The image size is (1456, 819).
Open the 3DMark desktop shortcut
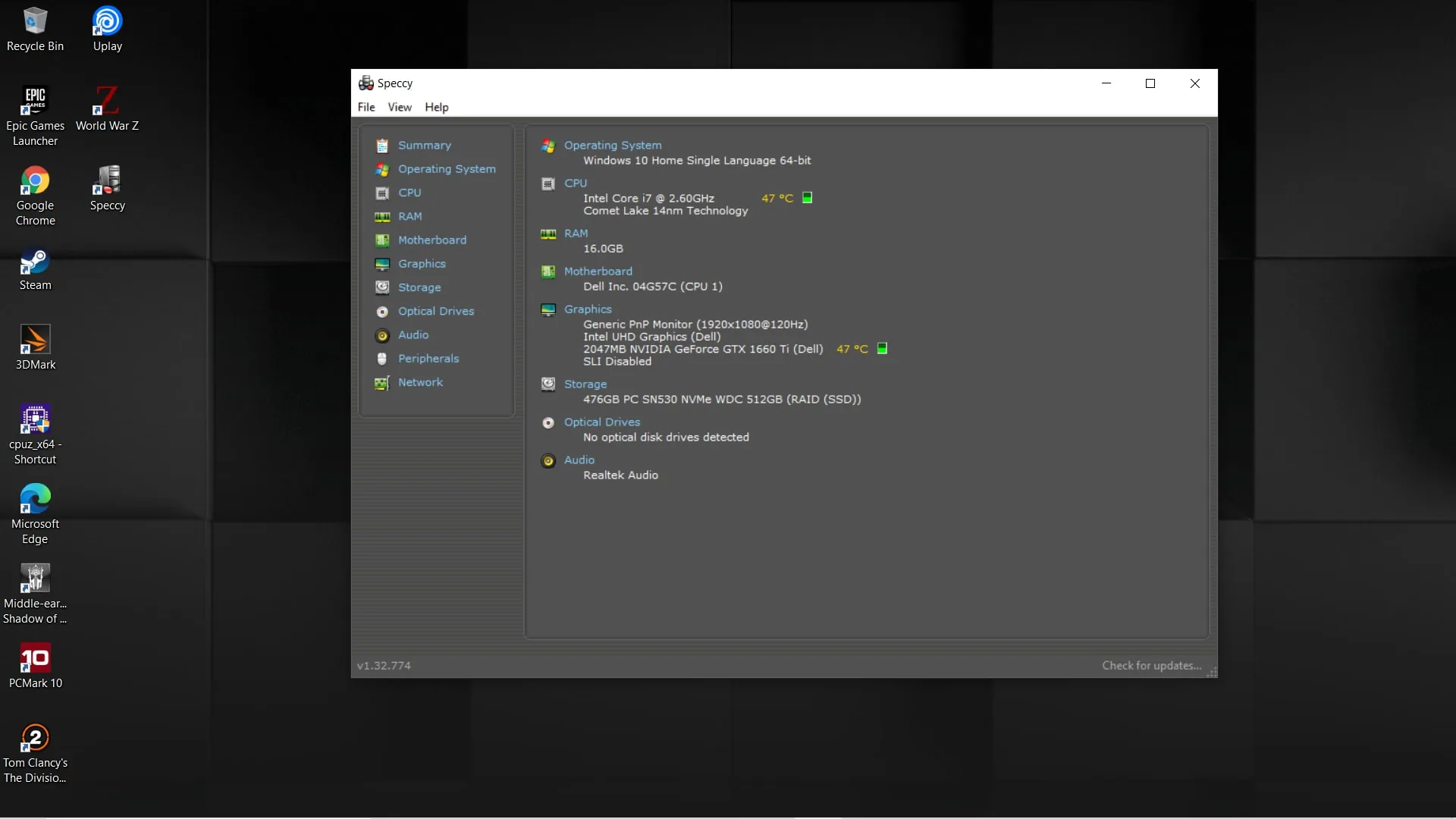point(35,348)
